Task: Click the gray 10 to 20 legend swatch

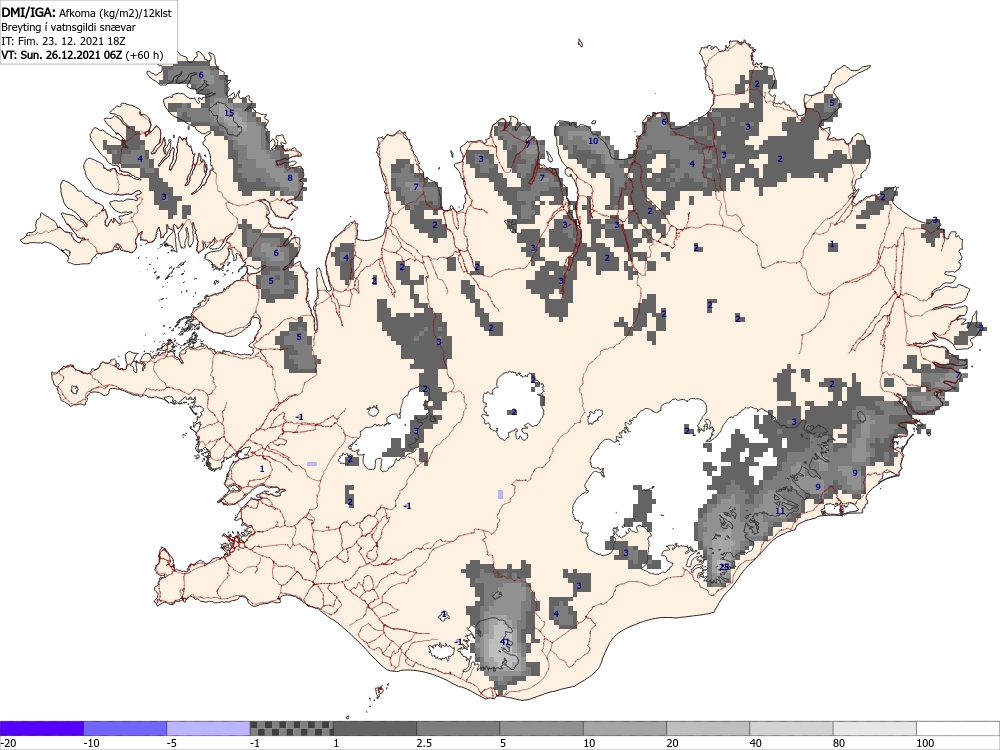Action: click(625, 728)
